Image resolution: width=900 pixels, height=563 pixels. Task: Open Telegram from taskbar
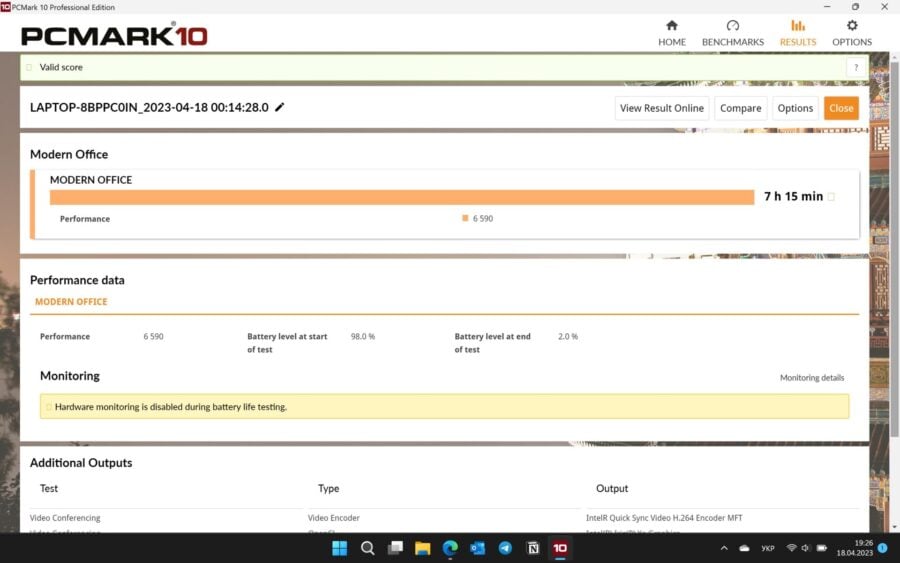pyautogui.click(x=505, y=548)
